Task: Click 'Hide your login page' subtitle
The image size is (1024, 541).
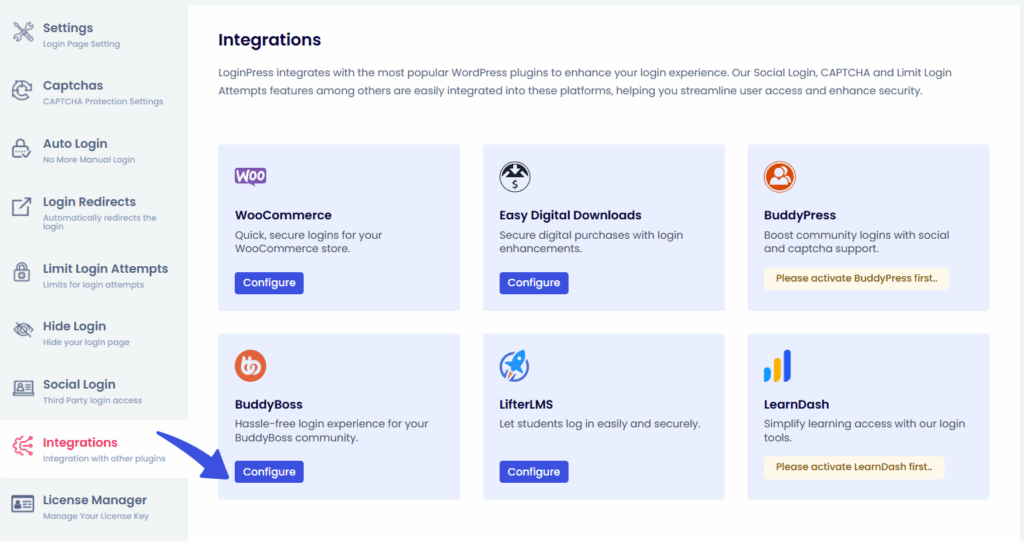Action: 86,342
